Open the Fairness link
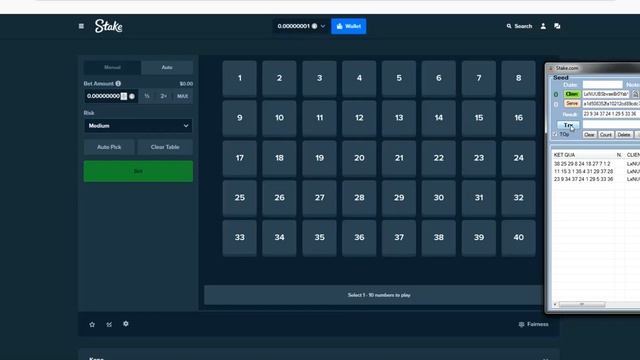Image resolution: width=640 pixels, height=360 pixels. [x=533, y=324]
